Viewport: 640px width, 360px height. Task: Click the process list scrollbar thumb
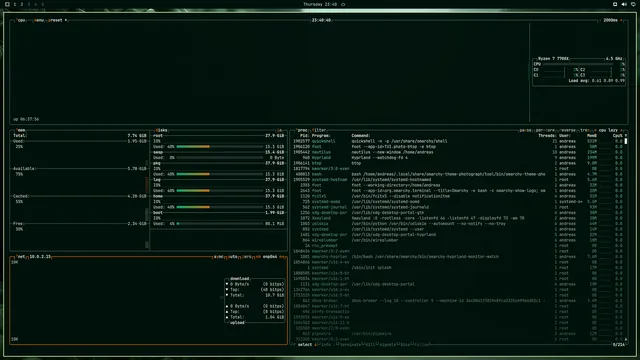coord(626,141)
